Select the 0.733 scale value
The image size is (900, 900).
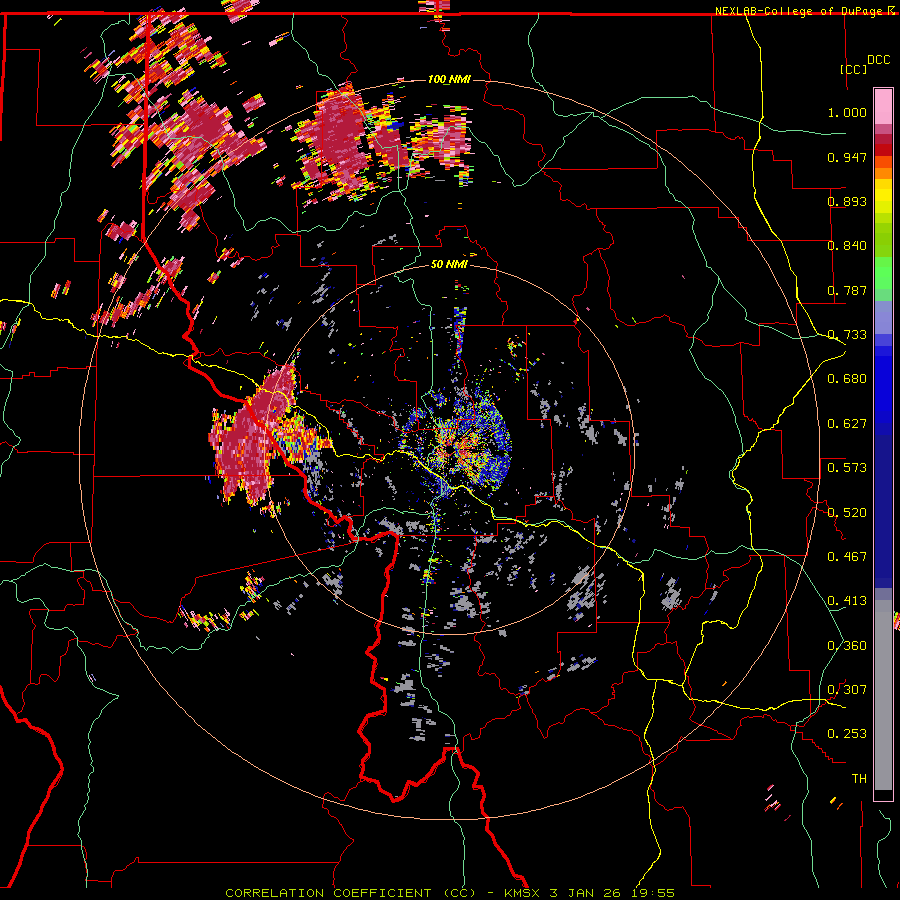click(847, 335)
